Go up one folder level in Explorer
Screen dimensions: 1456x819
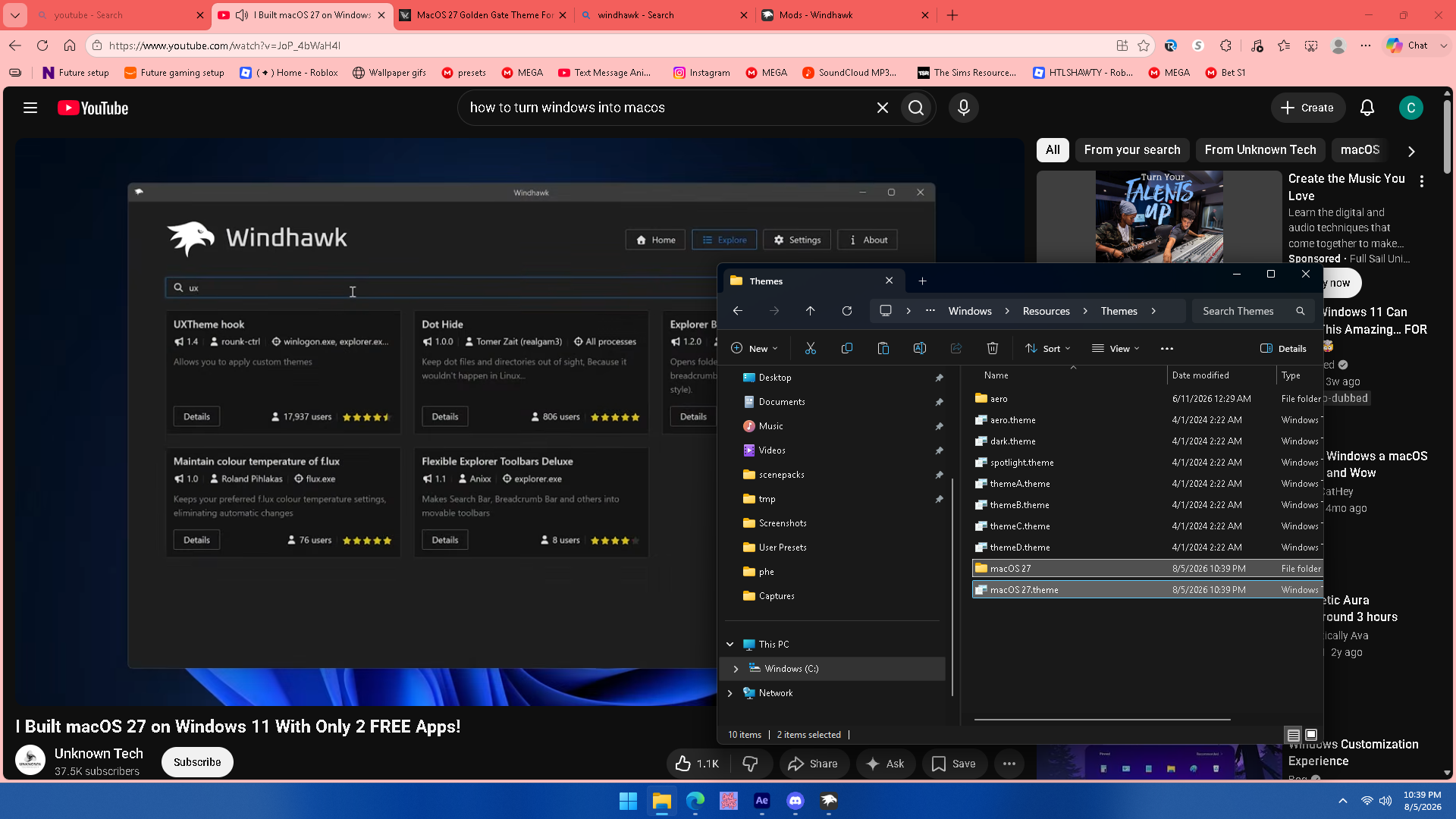coord(811,311)
